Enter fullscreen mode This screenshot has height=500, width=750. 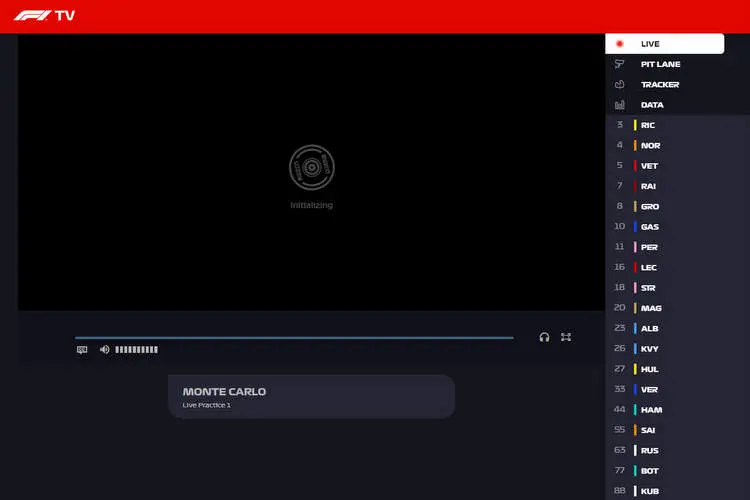click(566, 337)
